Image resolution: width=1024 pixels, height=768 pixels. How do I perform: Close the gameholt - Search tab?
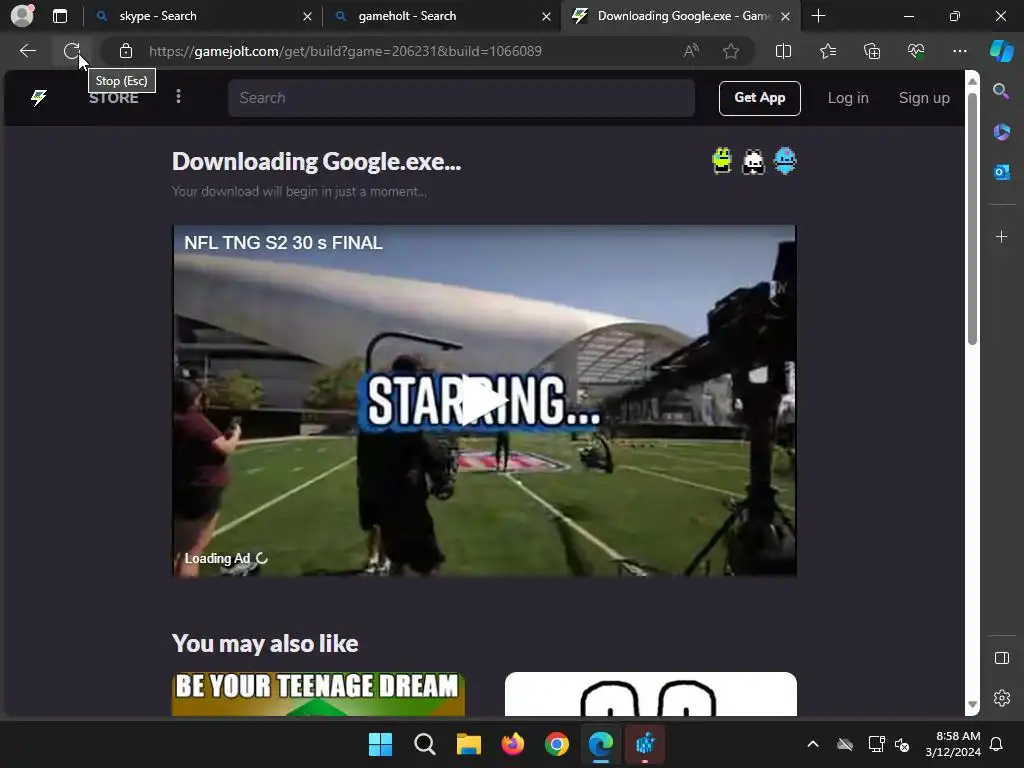tap(546, 16)
